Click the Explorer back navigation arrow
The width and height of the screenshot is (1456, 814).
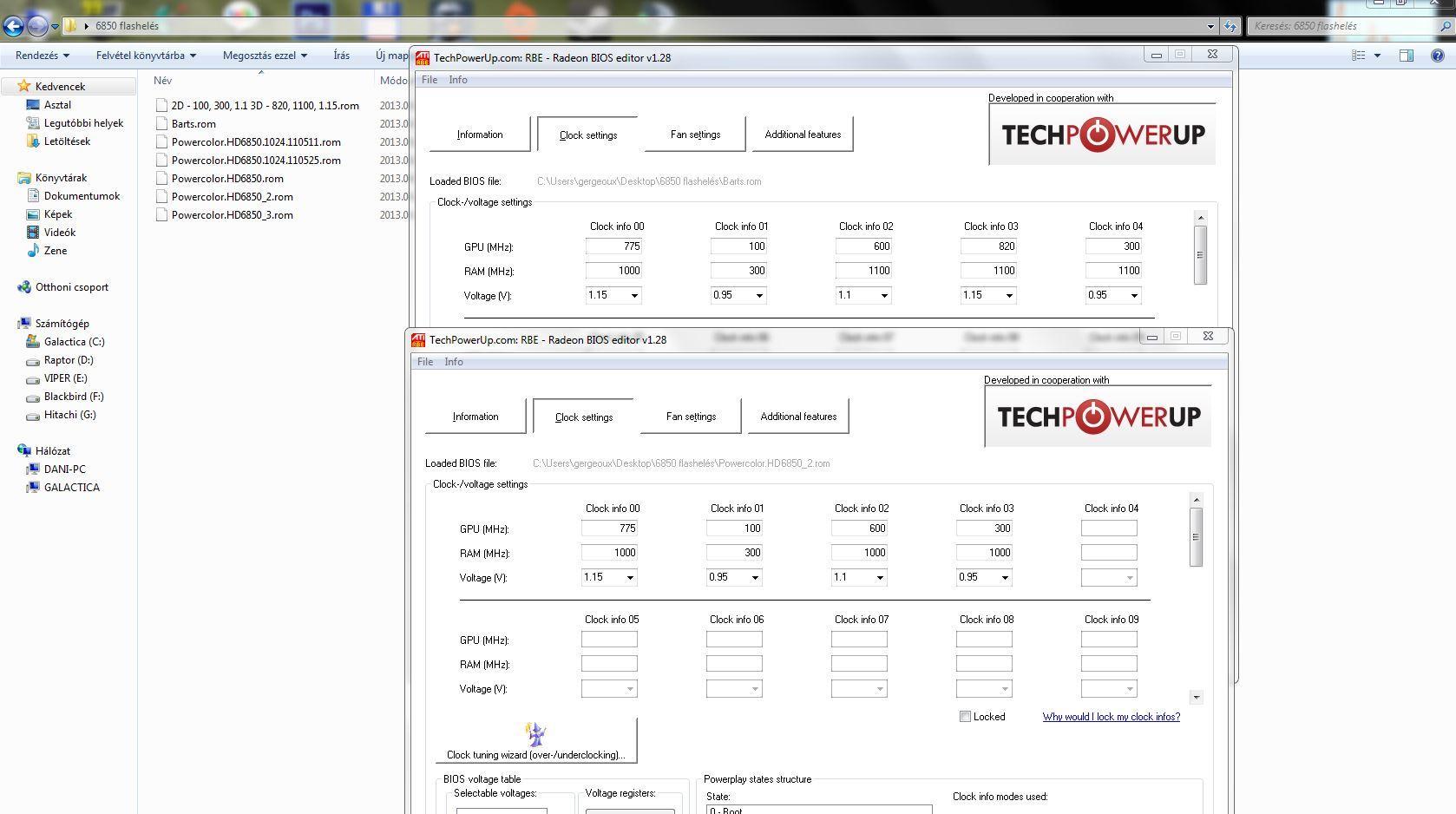(x=13, y=26)
